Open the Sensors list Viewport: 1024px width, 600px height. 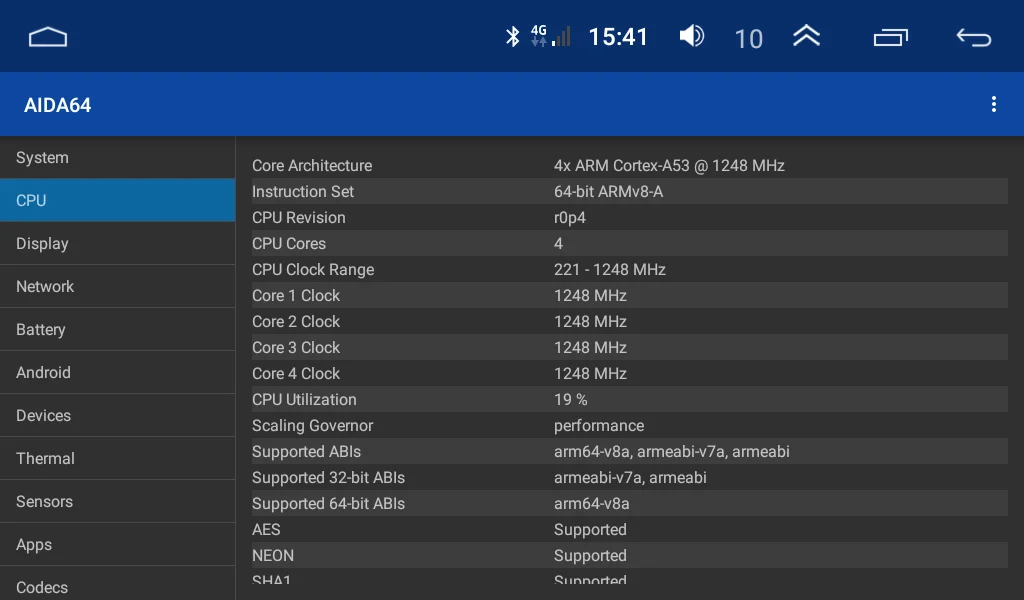coord(117,501)
